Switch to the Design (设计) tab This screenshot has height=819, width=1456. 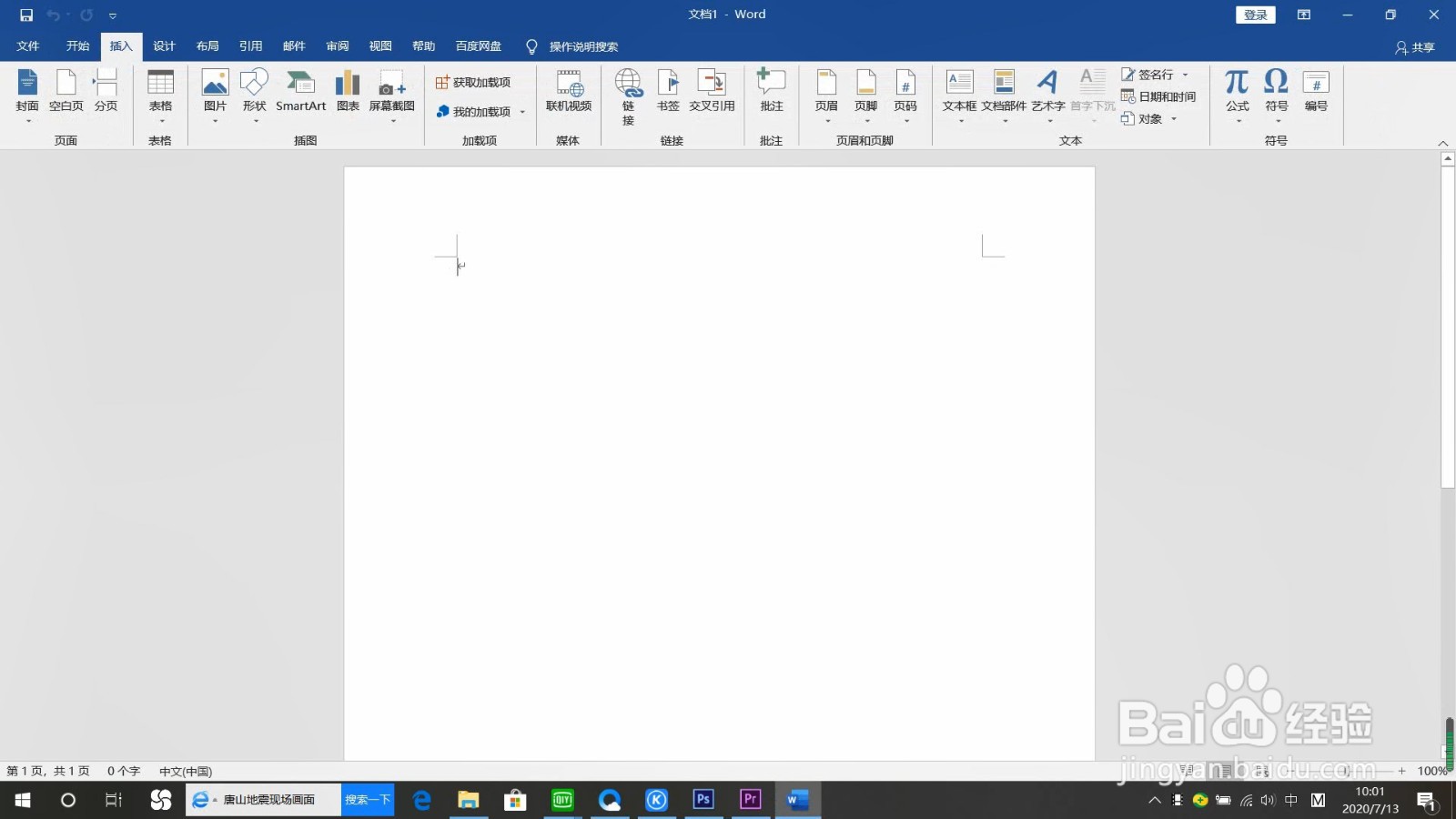click(x=164, y=46)
